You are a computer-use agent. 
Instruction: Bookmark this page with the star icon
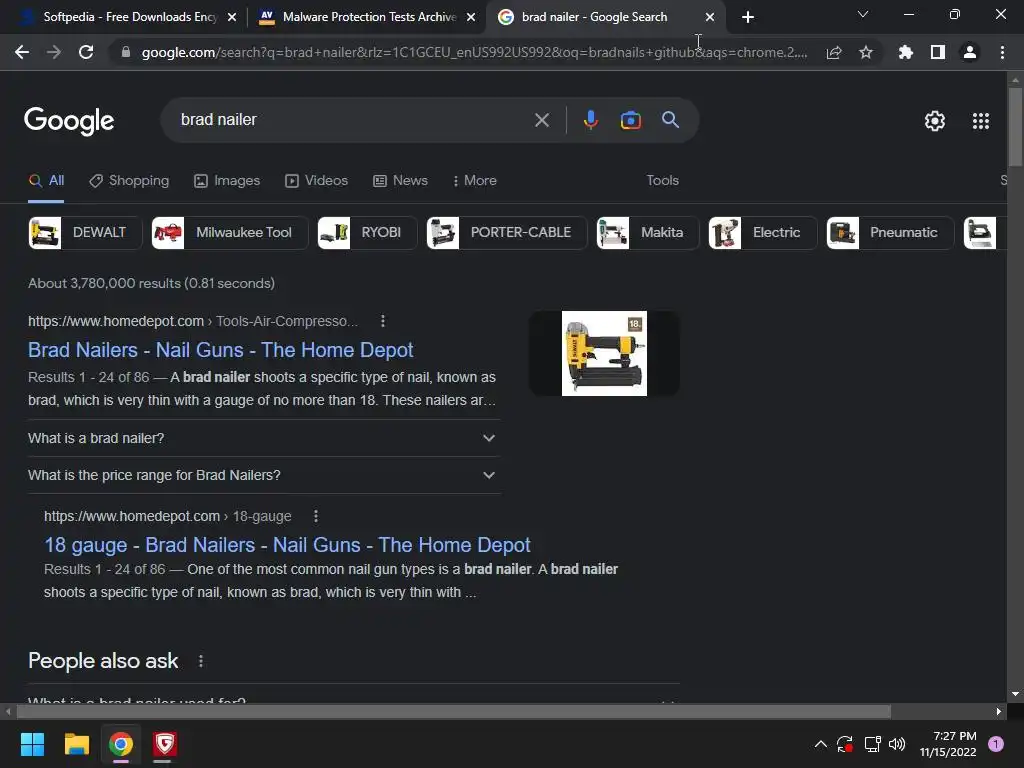pyautogui.click(x=866, y=52)
